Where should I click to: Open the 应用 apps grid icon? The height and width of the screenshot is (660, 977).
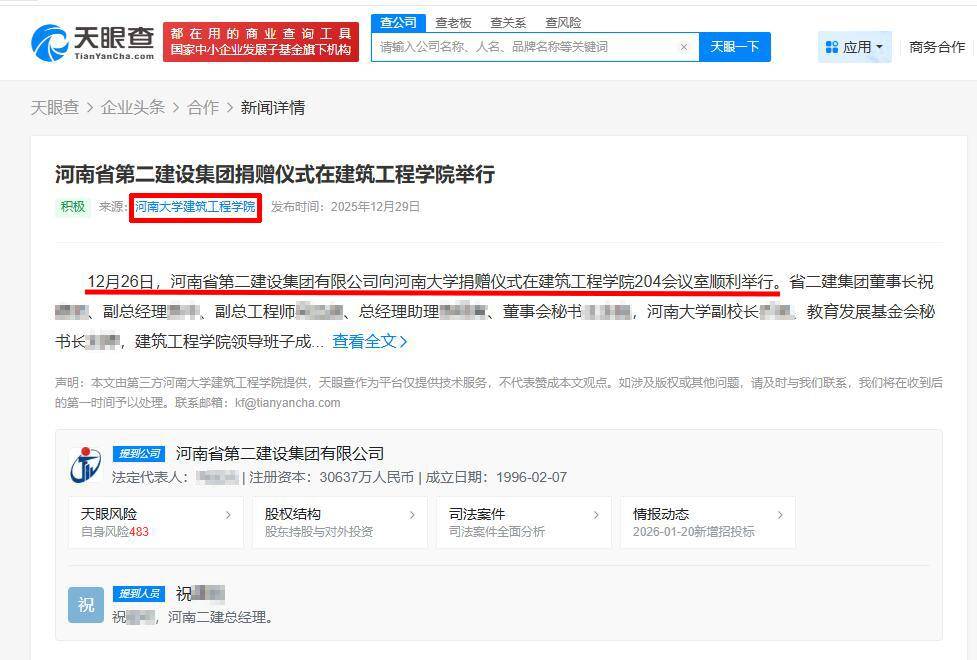click(831, 47)
